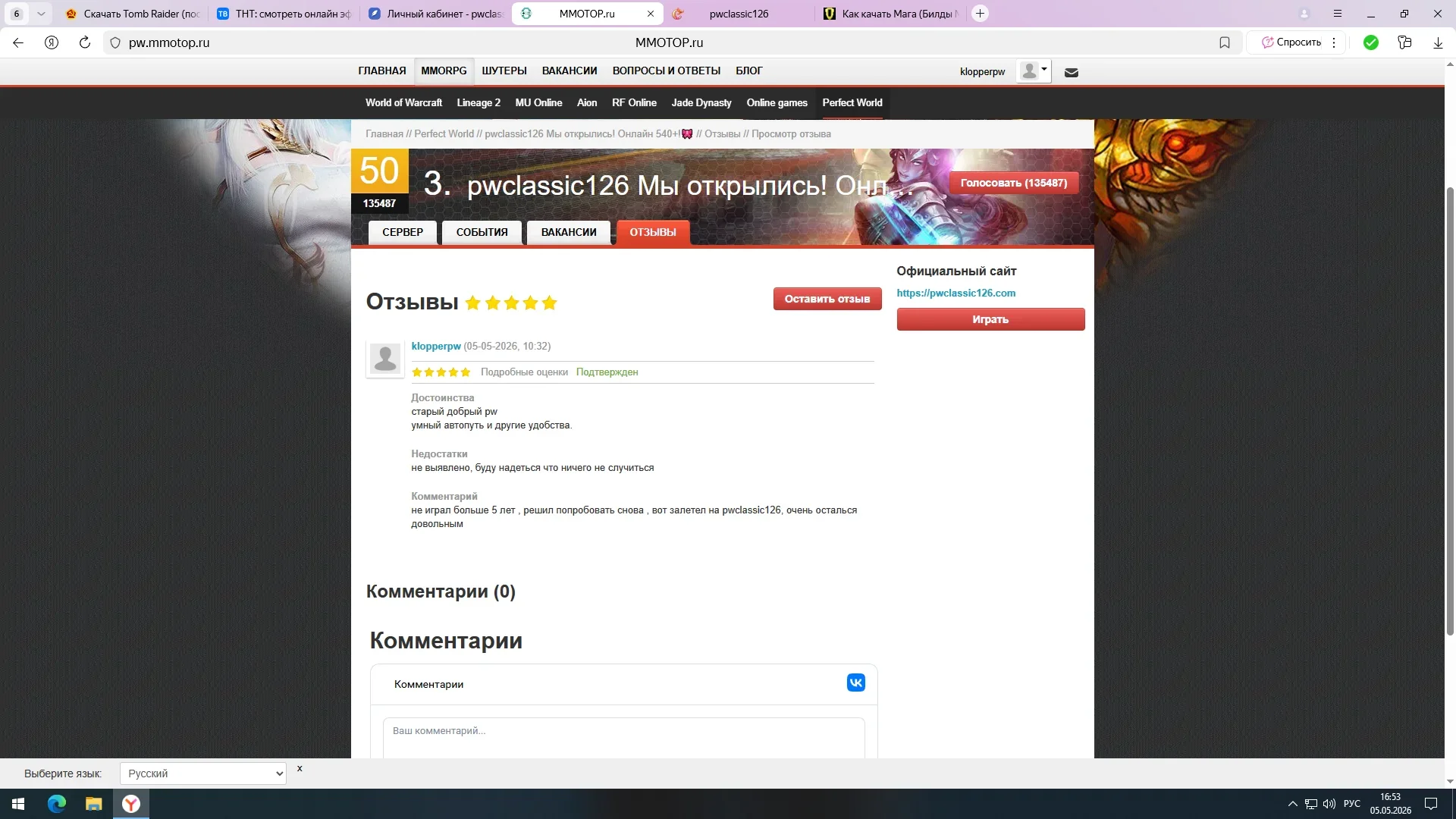Select RF Online game category
The image size is (1456, 819).
634,102
